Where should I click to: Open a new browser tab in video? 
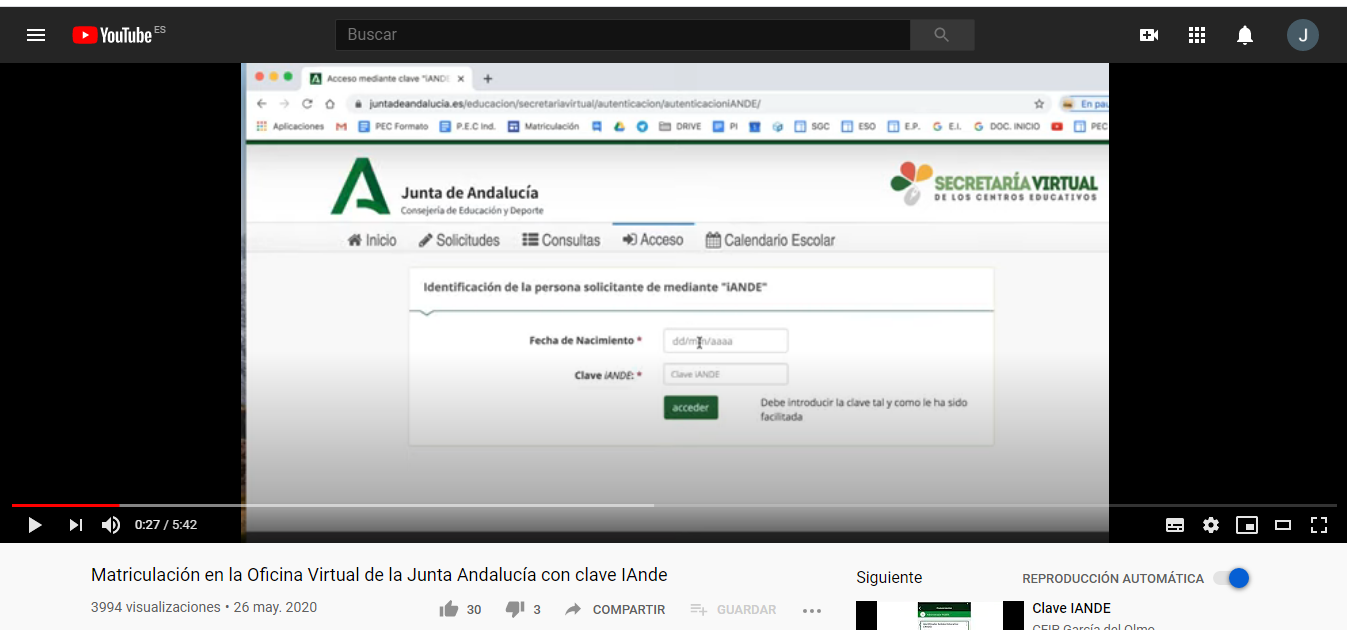point(488,78)
